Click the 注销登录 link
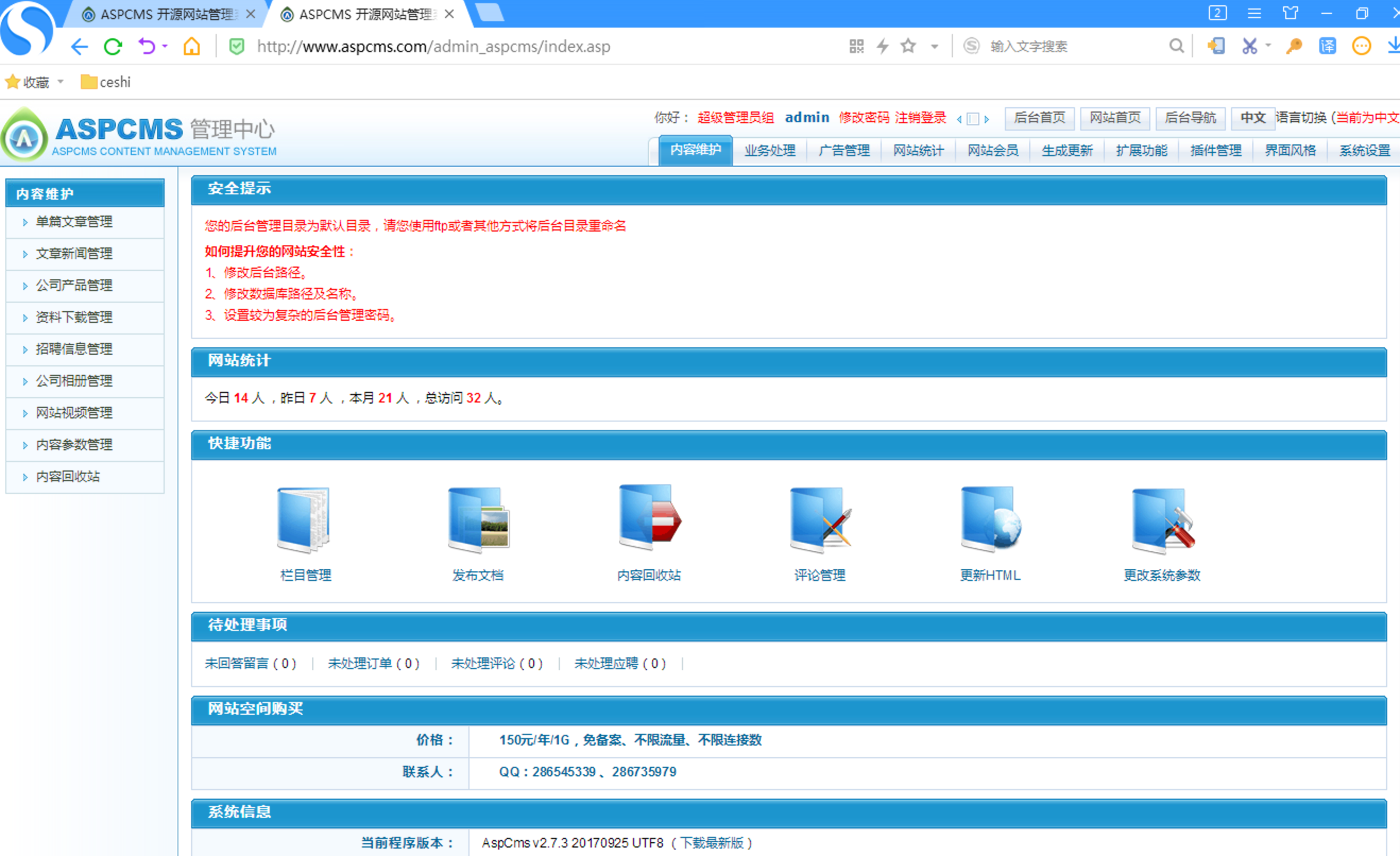The height and width of the screenshot is (856, 1400). tap(920, 117)
